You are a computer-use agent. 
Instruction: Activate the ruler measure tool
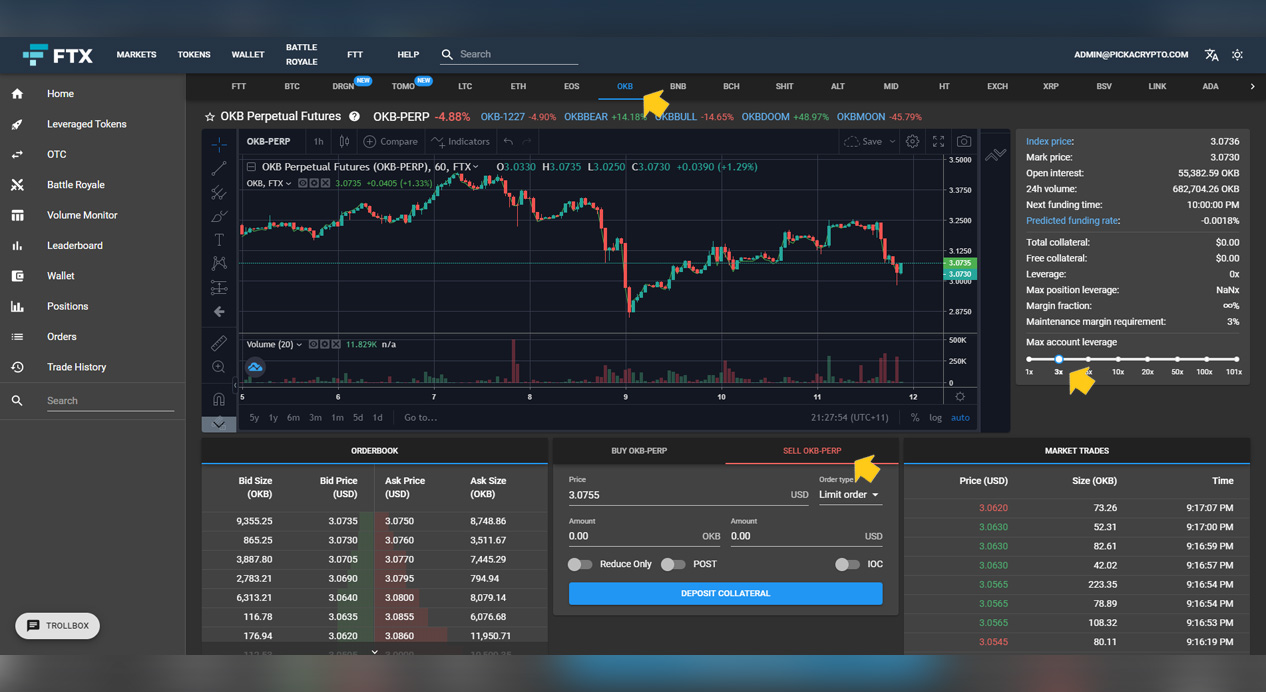click(219, 343)
